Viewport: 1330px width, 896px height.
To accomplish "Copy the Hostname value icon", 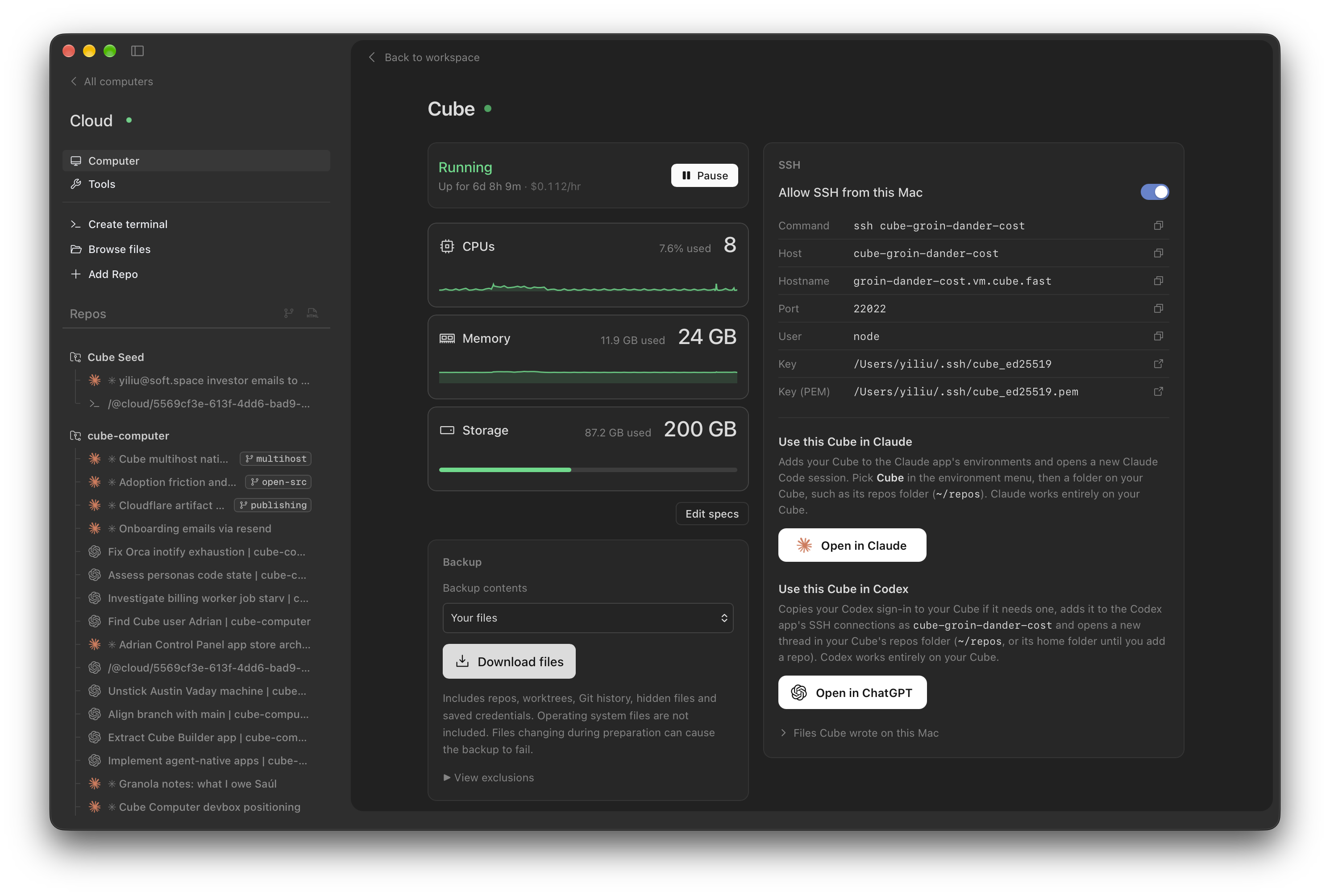I will pos(1158,281).
